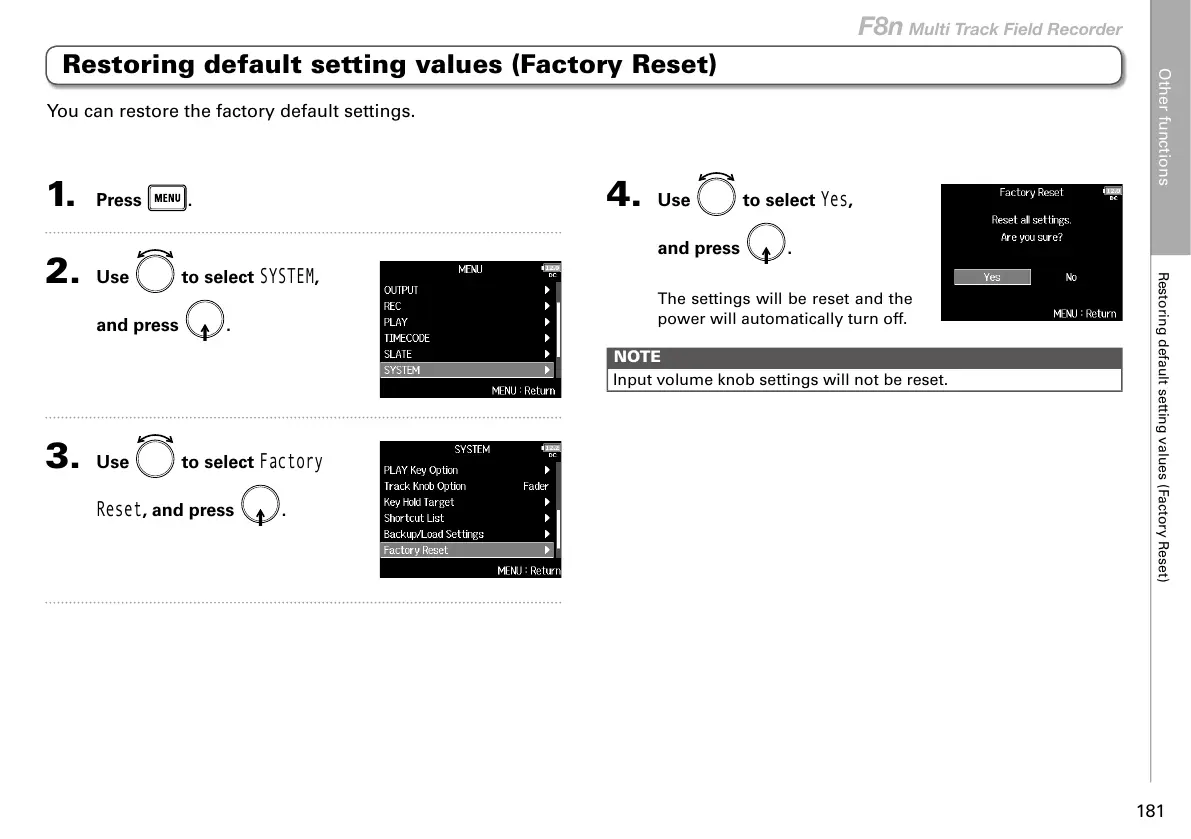Open Shortcut List label
This screenshot has width=1191, height=839.
[x=414, y=518]
